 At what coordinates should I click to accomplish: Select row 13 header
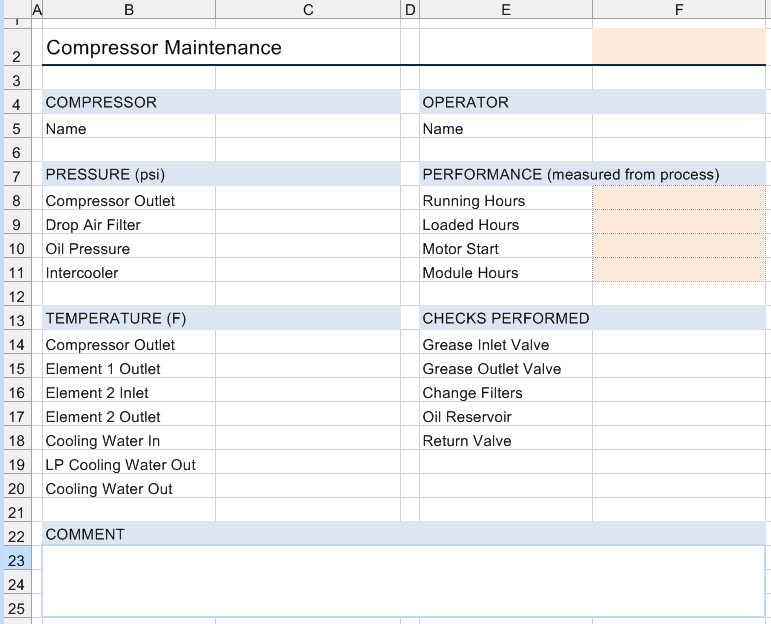(17, 320)
